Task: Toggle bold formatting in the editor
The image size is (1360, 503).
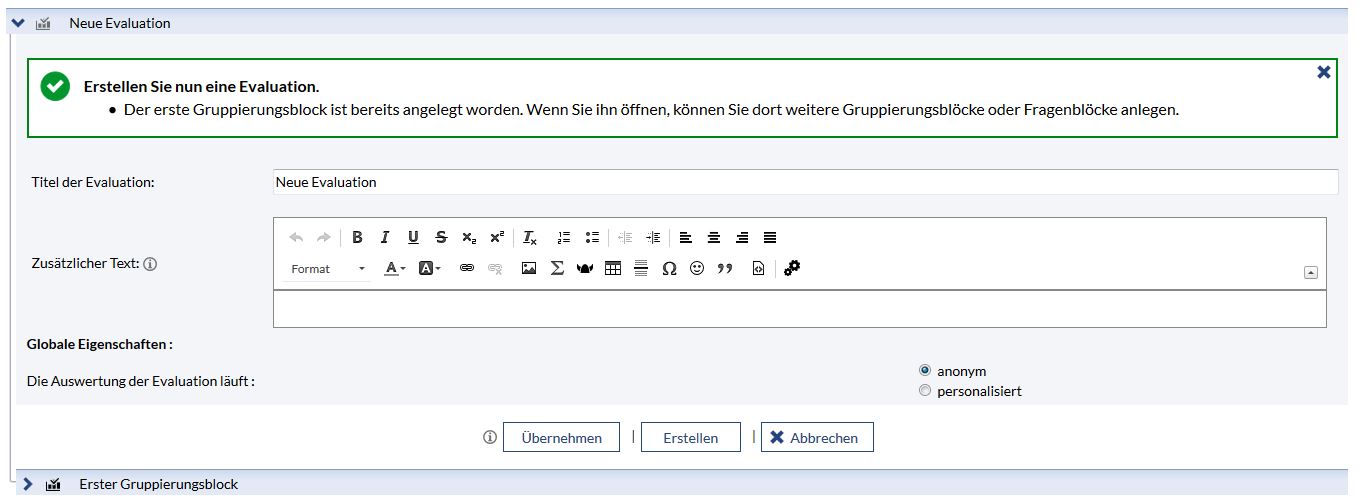Action: point(357,238)
